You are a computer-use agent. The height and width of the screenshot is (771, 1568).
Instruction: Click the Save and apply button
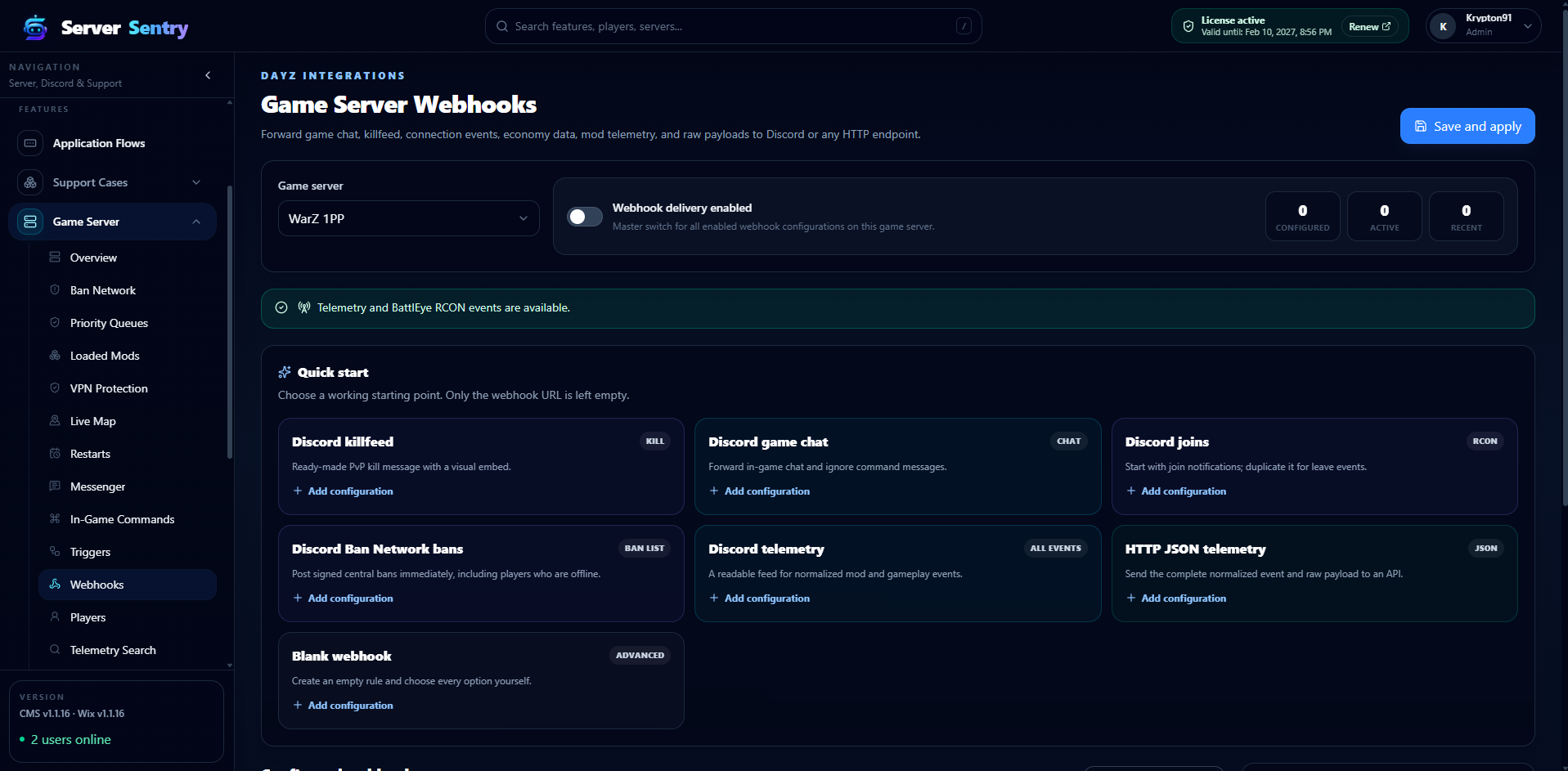[x=1467, y=126]
